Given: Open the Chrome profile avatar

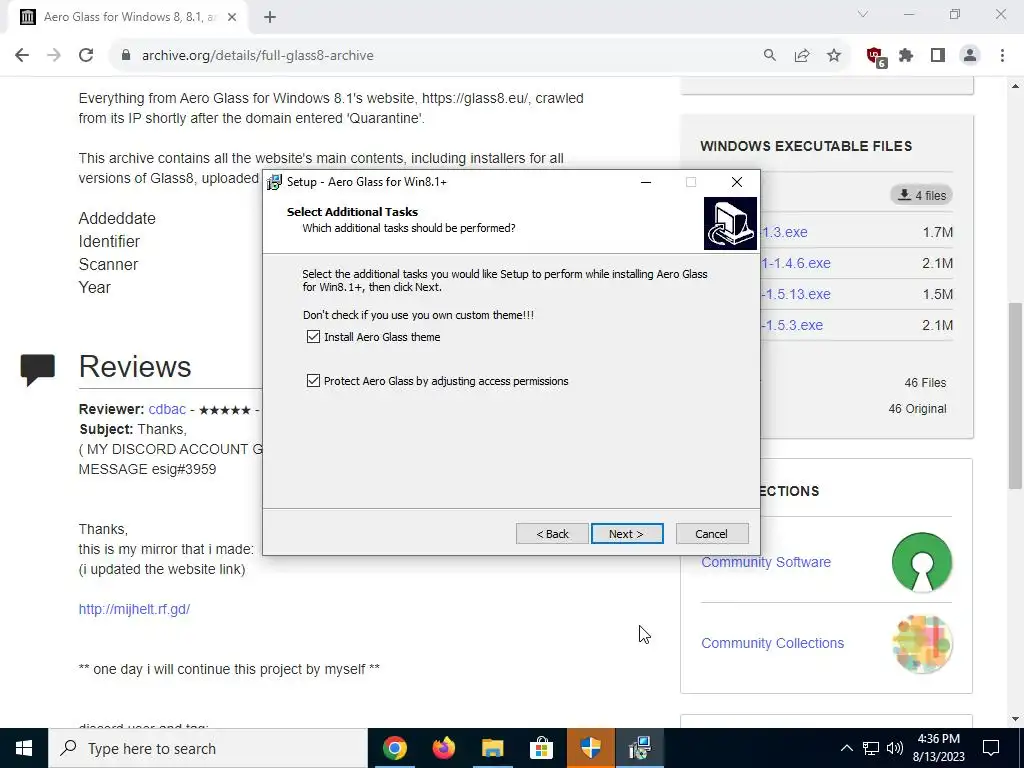Looking at the screenshot, I should pos(970,56).
